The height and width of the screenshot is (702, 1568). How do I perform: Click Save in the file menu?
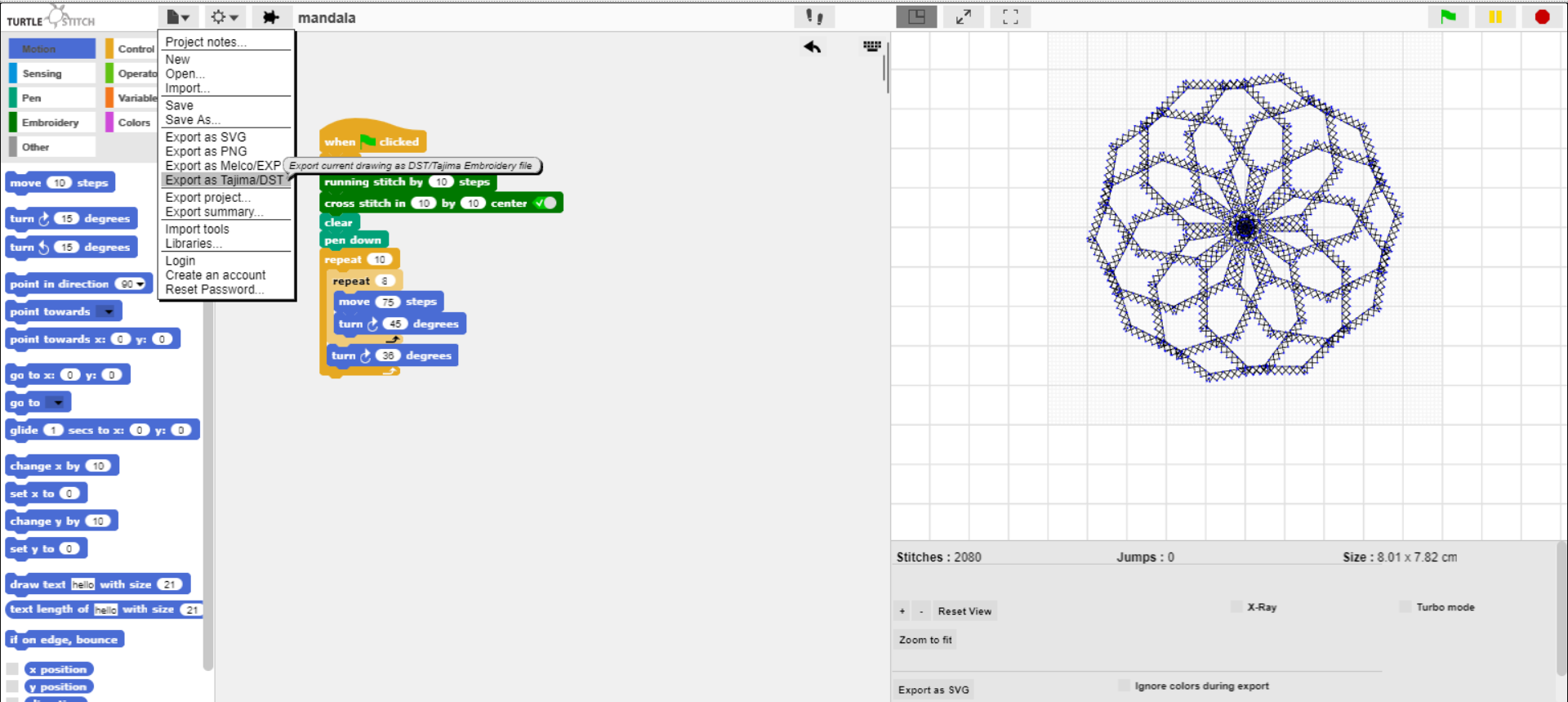point(179,105)
